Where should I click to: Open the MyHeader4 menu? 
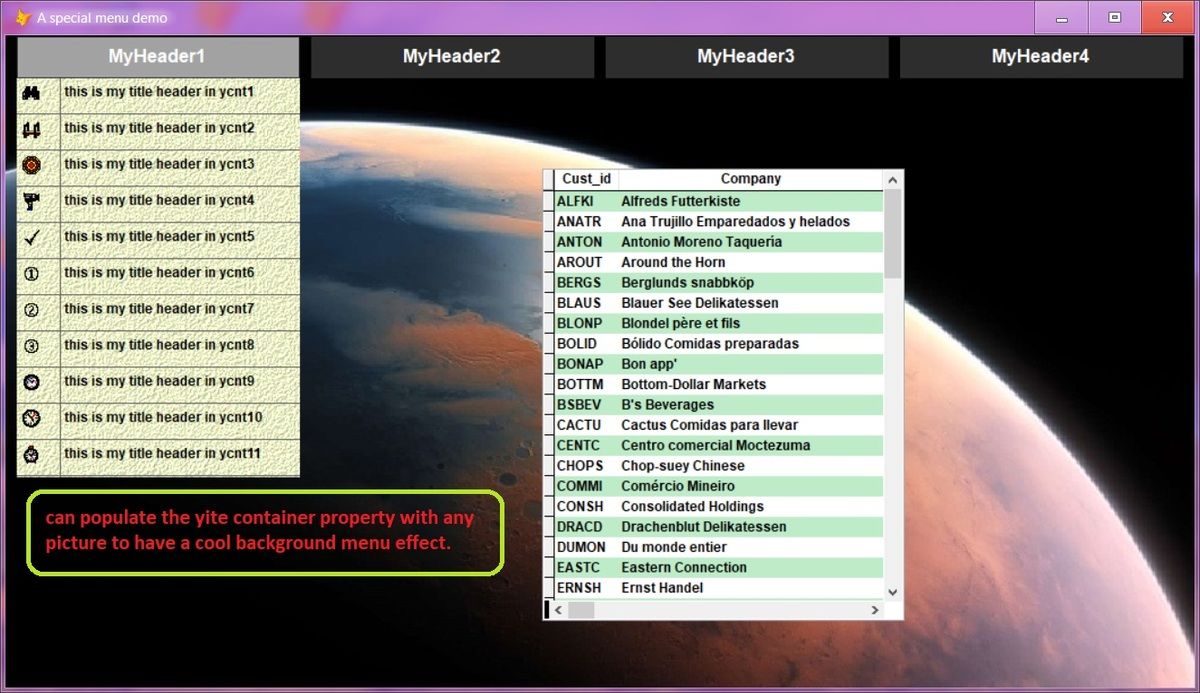pos(1040,57)
